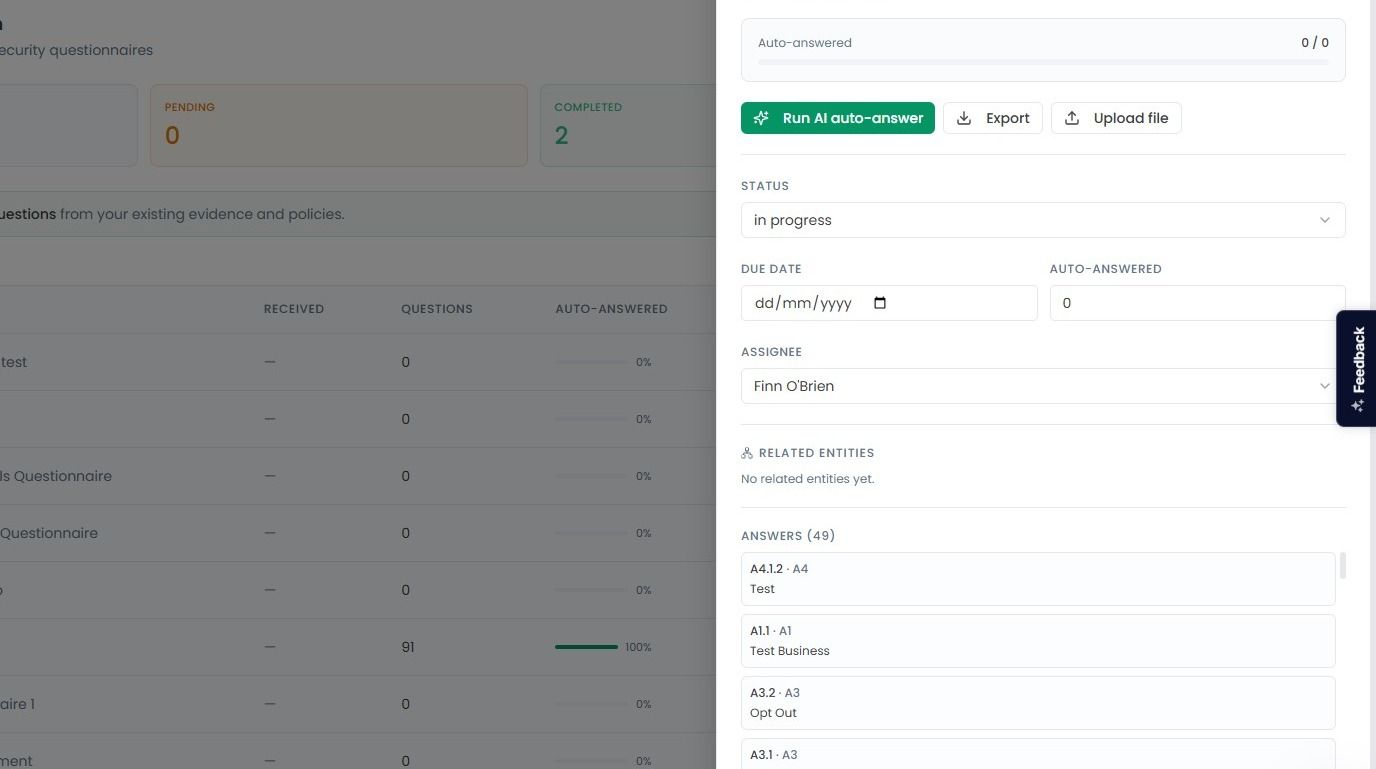Click the 91 questions cell
The height and width of the screenshot is (769, 1376).
pyautogui.click(x=408, y=647)
